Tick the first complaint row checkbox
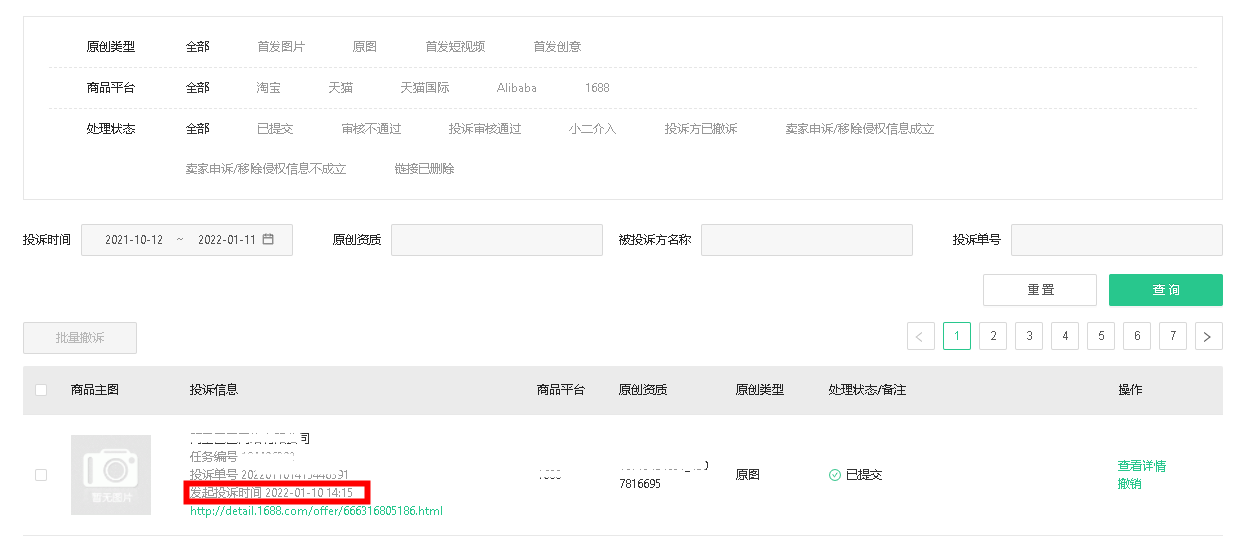 click(x=41, y=475)
